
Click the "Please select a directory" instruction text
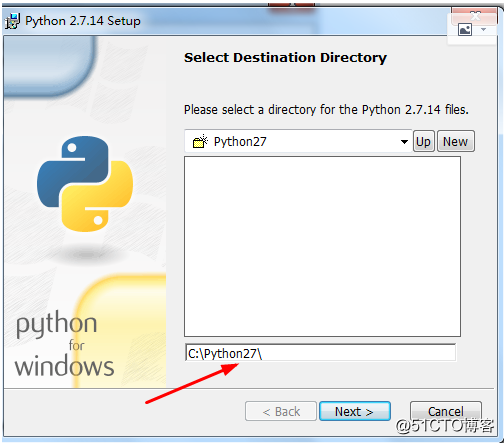click(326, 110)
